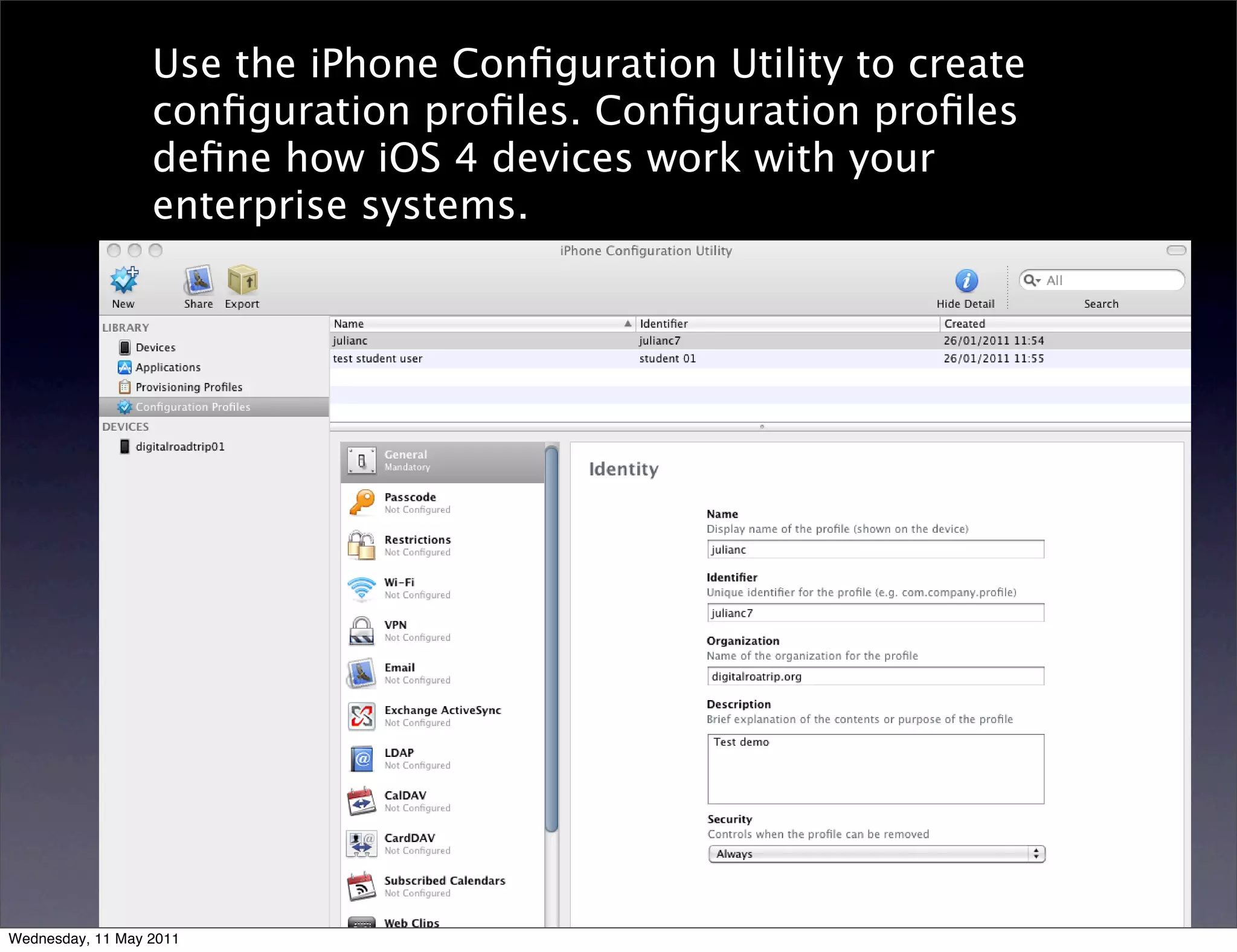Image resolution: width=1237 pixels, height=952 pixels.
Task: Select the julianc profile row
Action: 760,341
